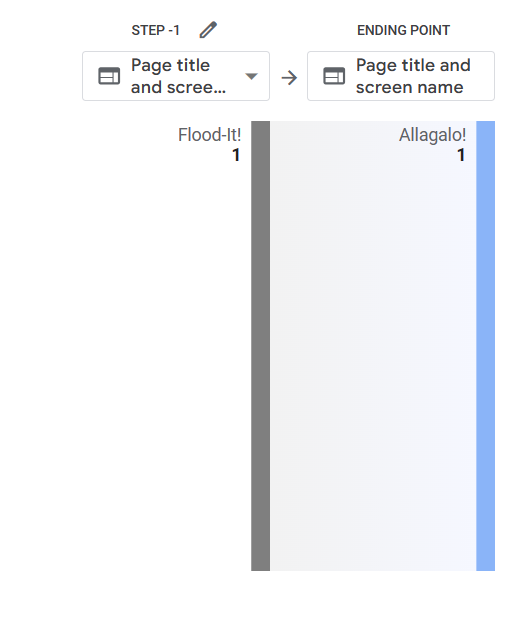Click the truncated 'Page title and scree...' text

(178, 76)
